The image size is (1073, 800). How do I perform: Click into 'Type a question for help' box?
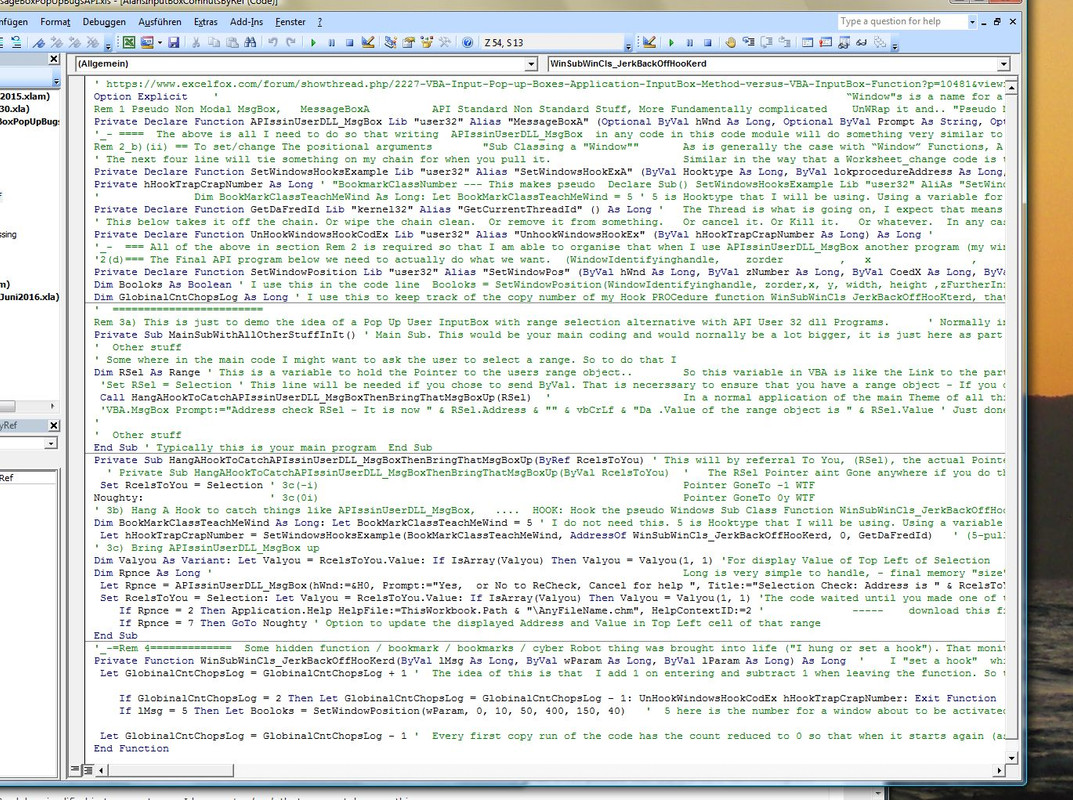(x=902, y=22)
